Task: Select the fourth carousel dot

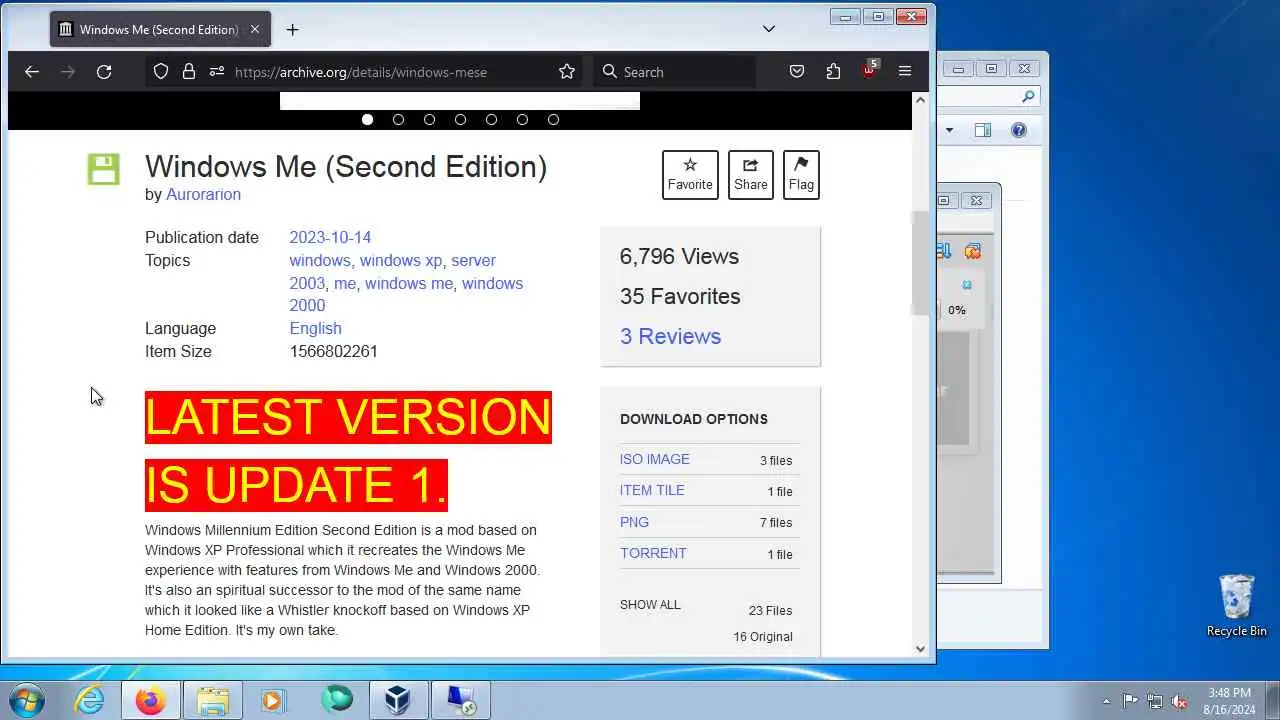Action: [460, 119]
